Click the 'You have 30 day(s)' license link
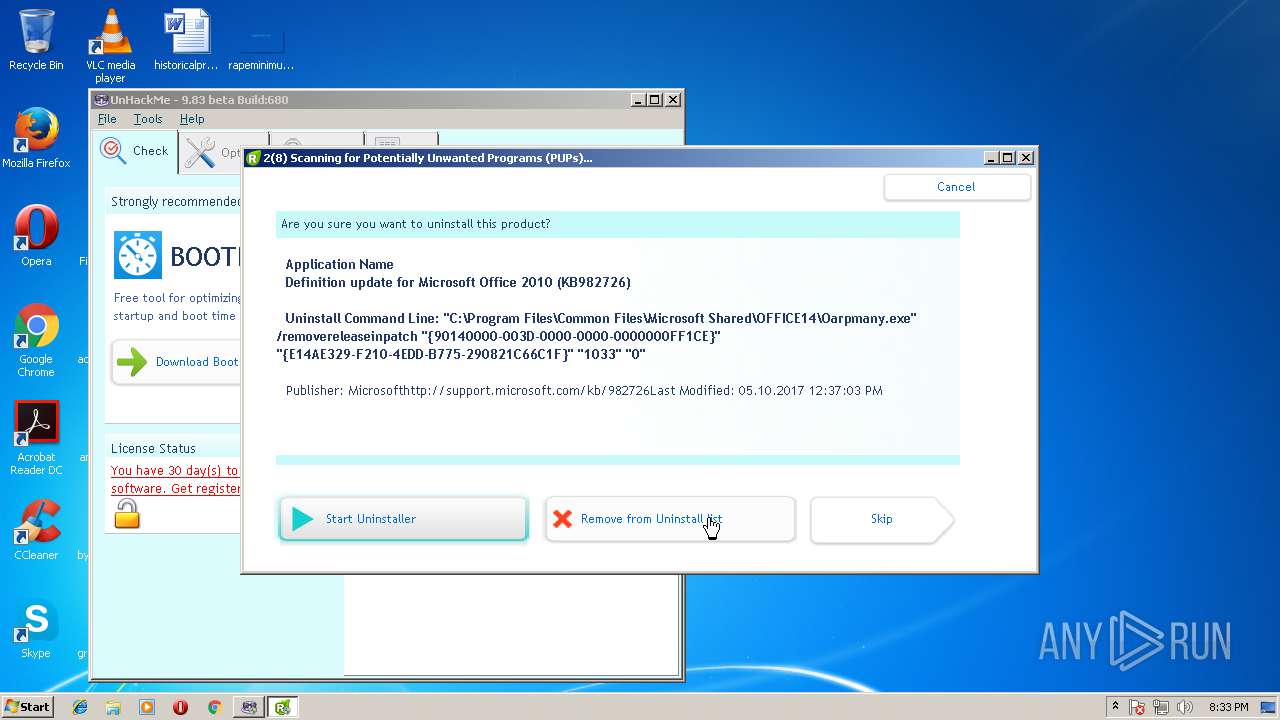 [x=175, y=470]
